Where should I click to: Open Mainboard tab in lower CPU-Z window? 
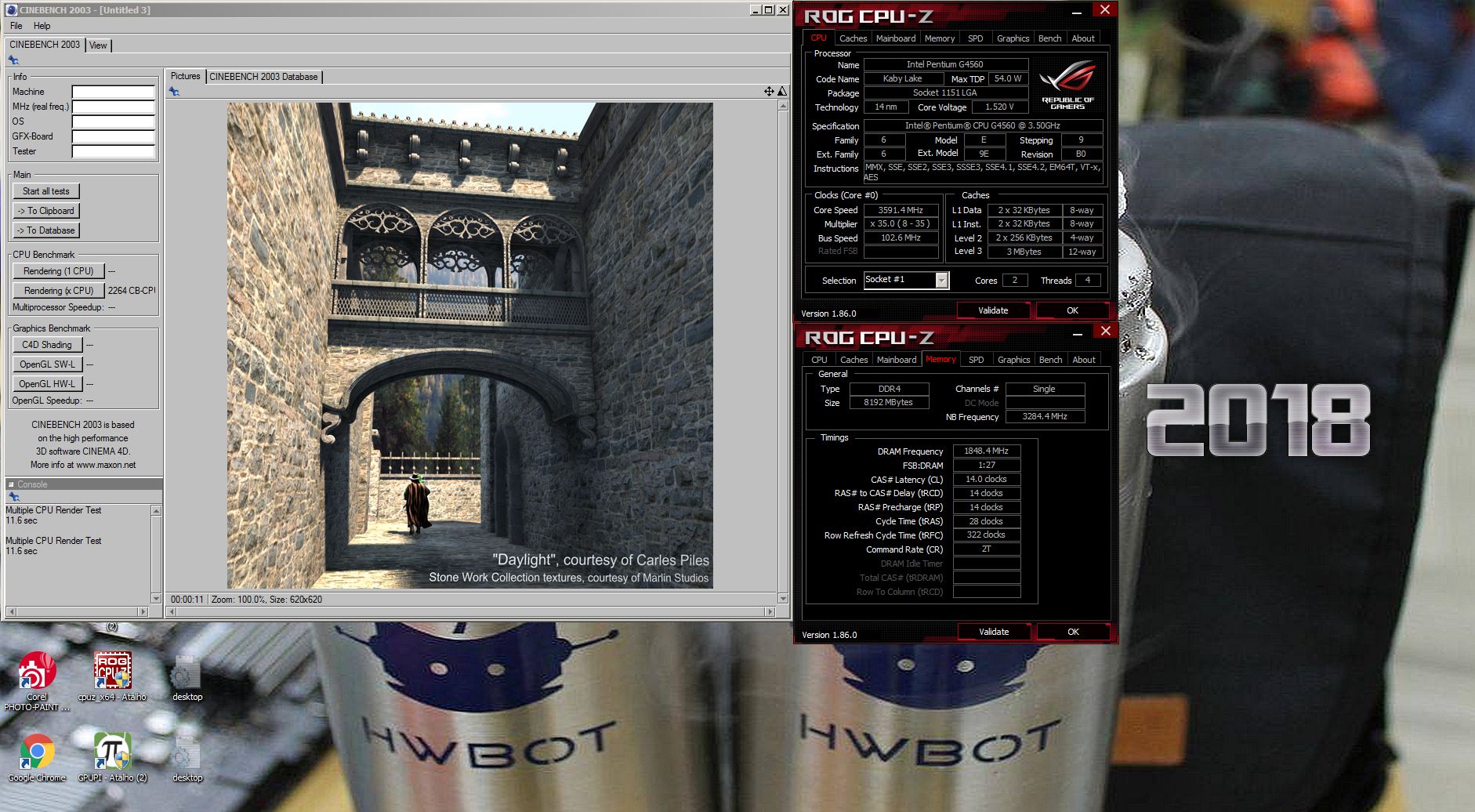pyautogui.click(x=897, y=360)
